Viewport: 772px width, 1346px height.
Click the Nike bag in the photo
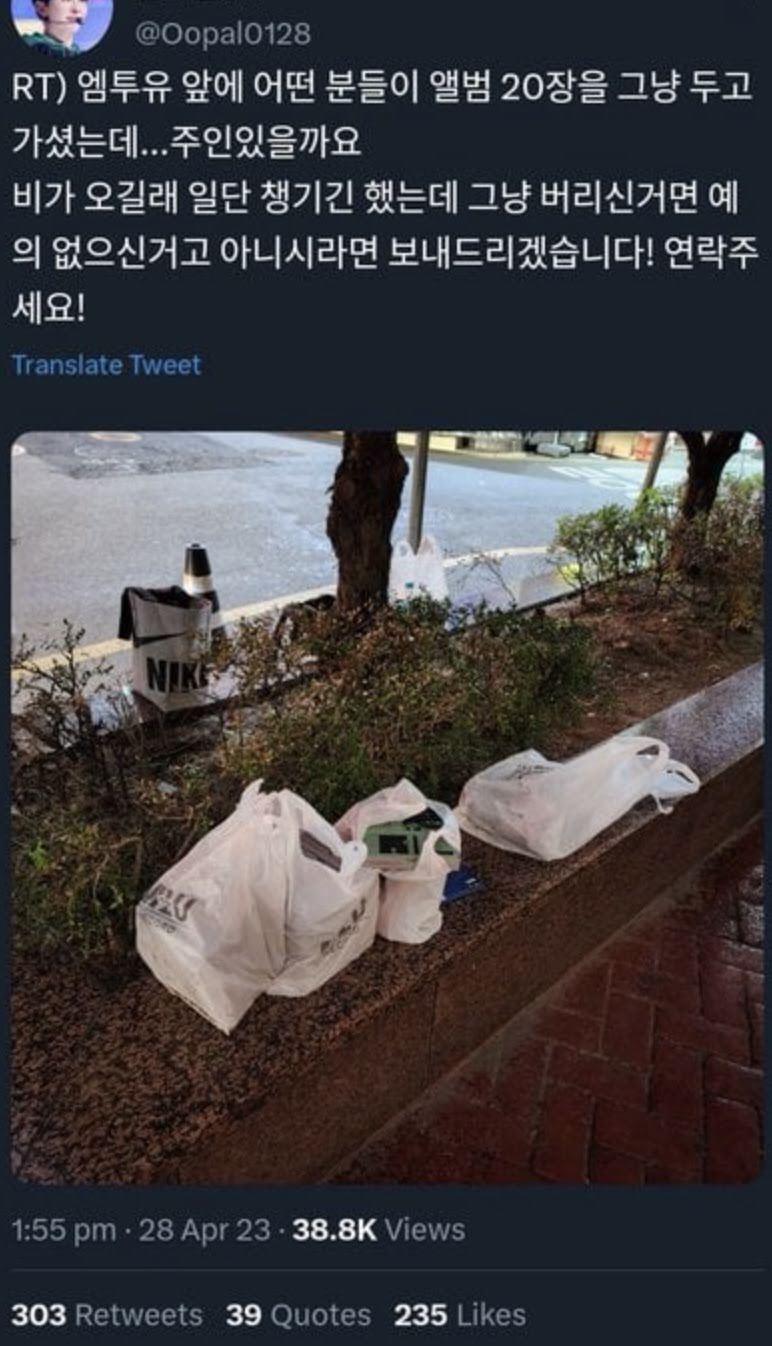click(168, 647)
